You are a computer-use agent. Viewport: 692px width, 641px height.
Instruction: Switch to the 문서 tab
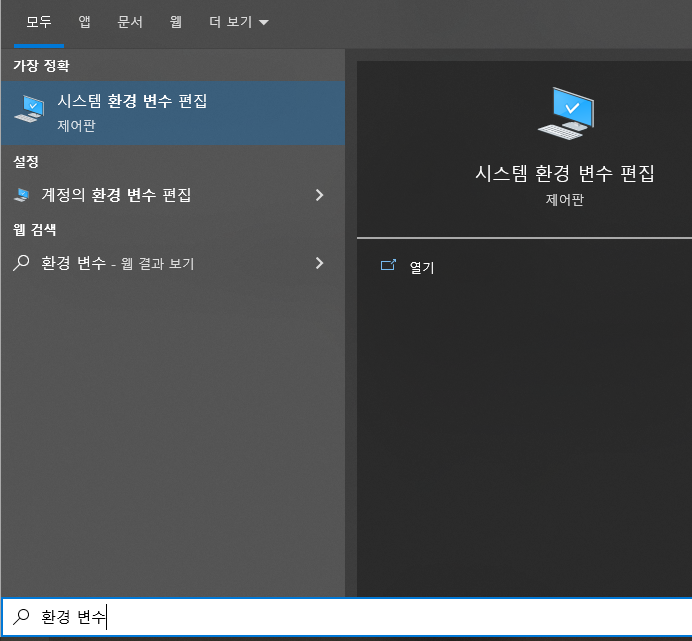click(130, 22)
